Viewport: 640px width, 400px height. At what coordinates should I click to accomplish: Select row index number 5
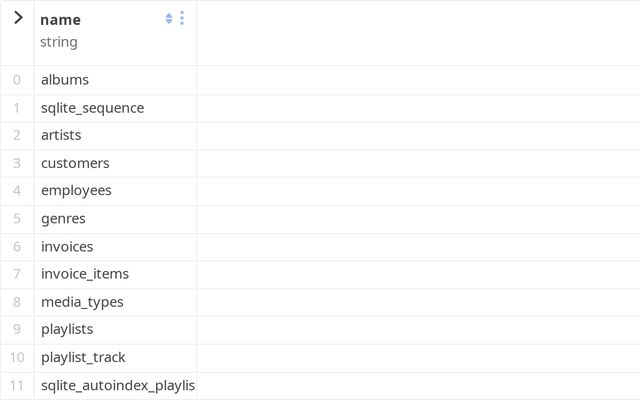(17, 218)
